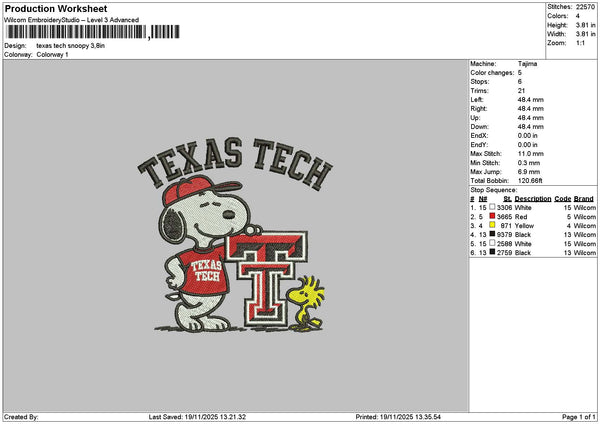
Task: Click the design name 'texas tech snoopy 3,8in'
Action: 70,46
